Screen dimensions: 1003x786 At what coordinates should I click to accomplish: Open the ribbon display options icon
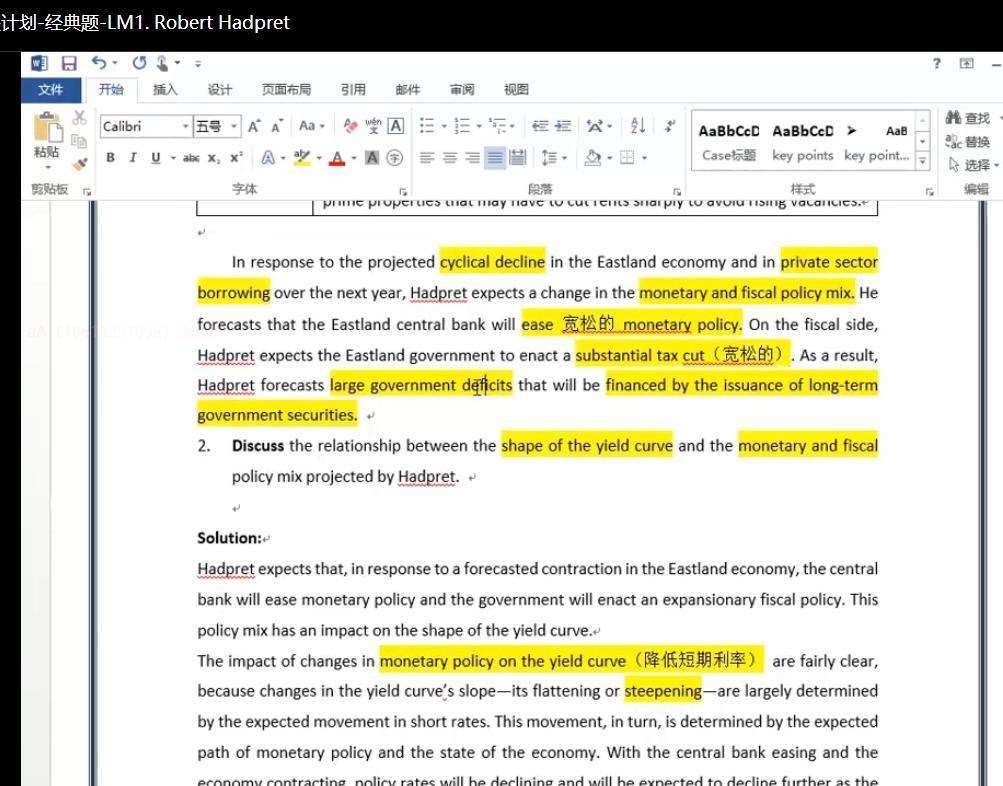(x=967, y=63)
